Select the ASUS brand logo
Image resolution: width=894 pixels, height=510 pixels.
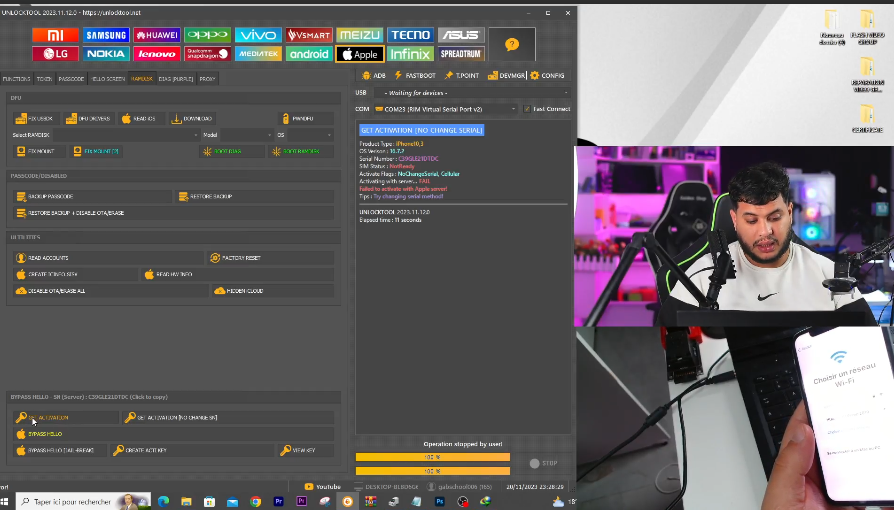pos(461,35)
